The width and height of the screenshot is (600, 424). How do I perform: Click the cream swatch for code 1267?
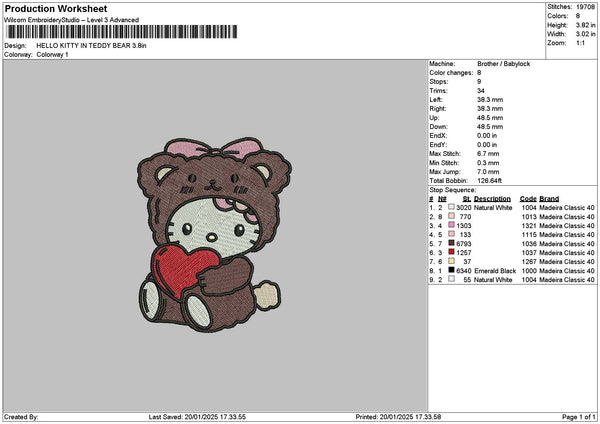[x=452, y=261]
